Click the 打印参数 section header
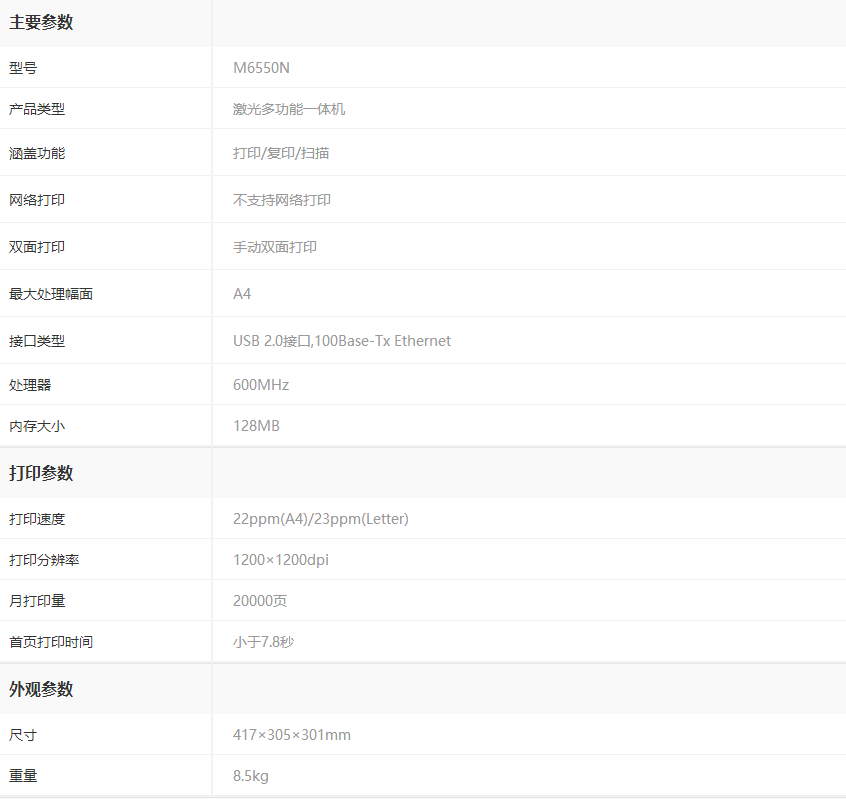The height and width of the screenshot is (799, 846). pyautogui.click(x=41, y=473)
